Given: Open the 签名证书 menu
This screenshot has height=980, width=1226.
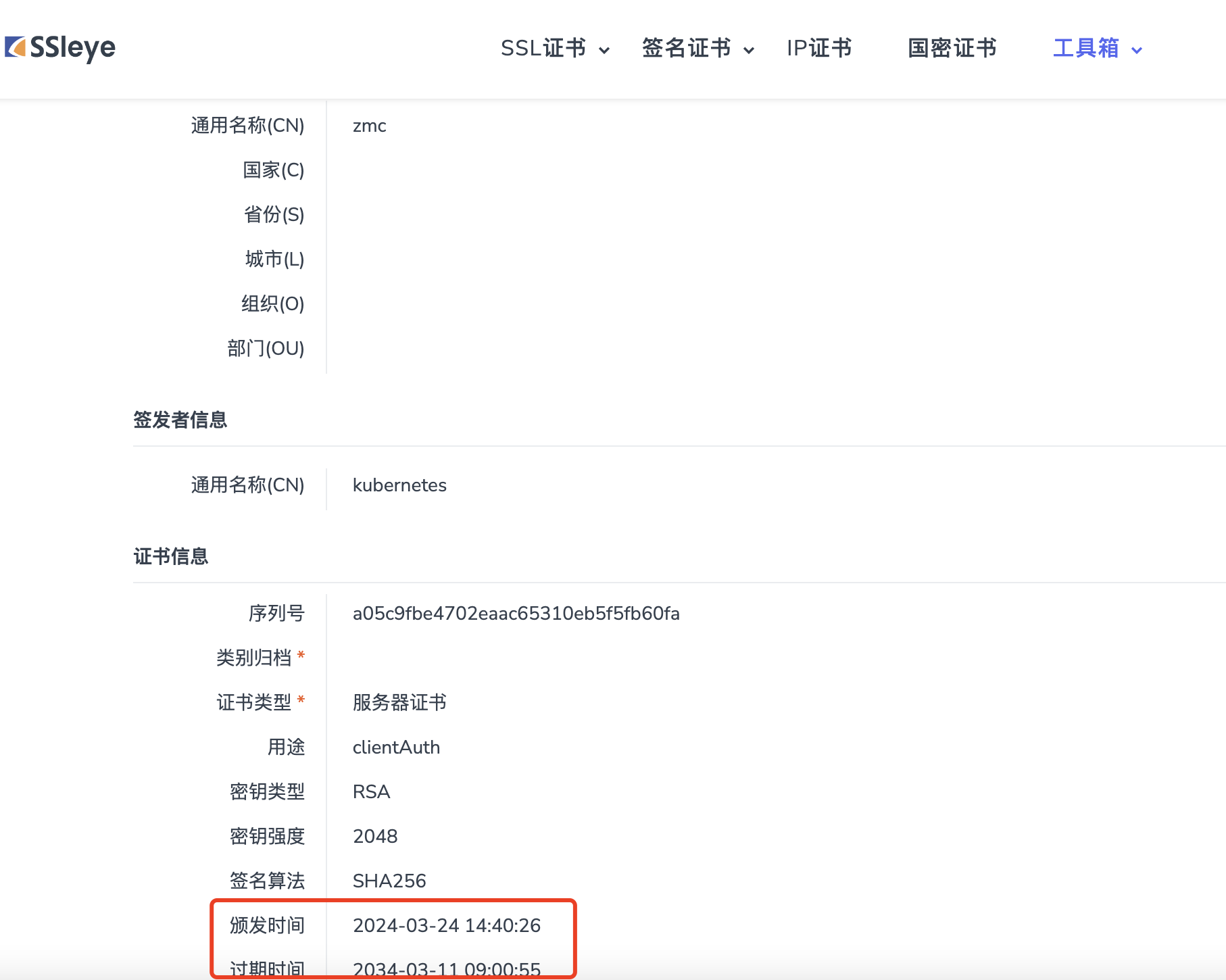Looking at the screenshot, I should click(687, 49).
